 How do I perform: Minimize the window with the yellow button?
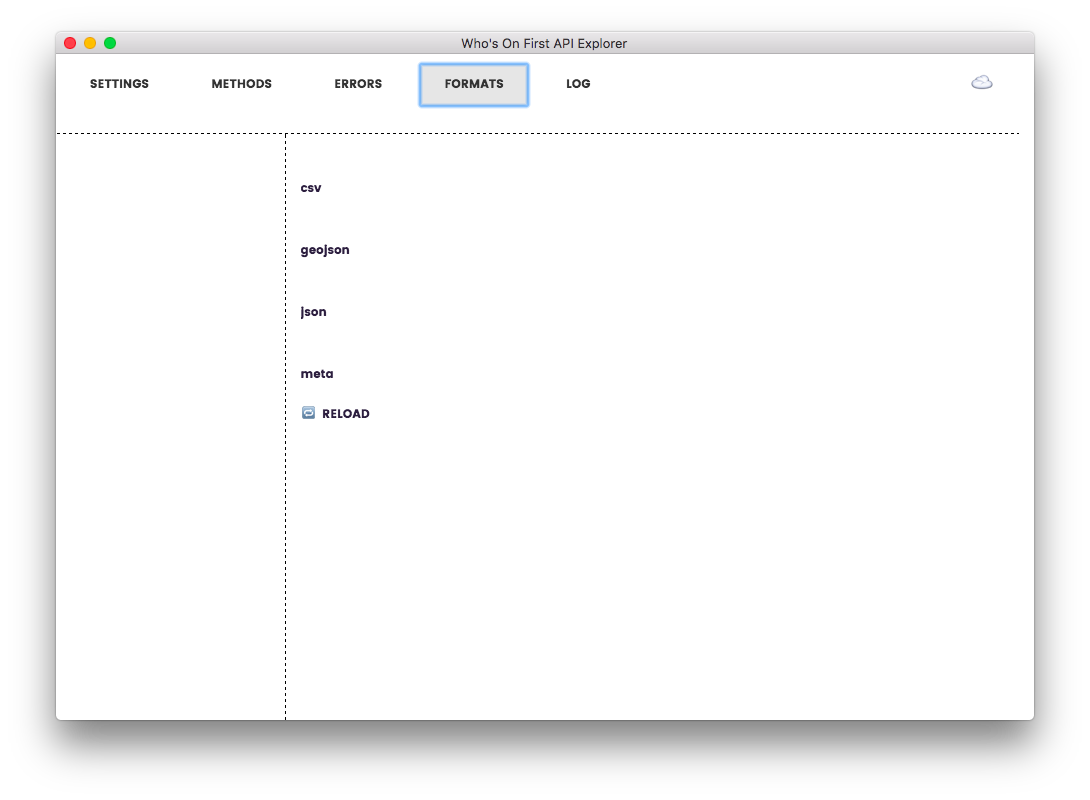pos(90,43)
